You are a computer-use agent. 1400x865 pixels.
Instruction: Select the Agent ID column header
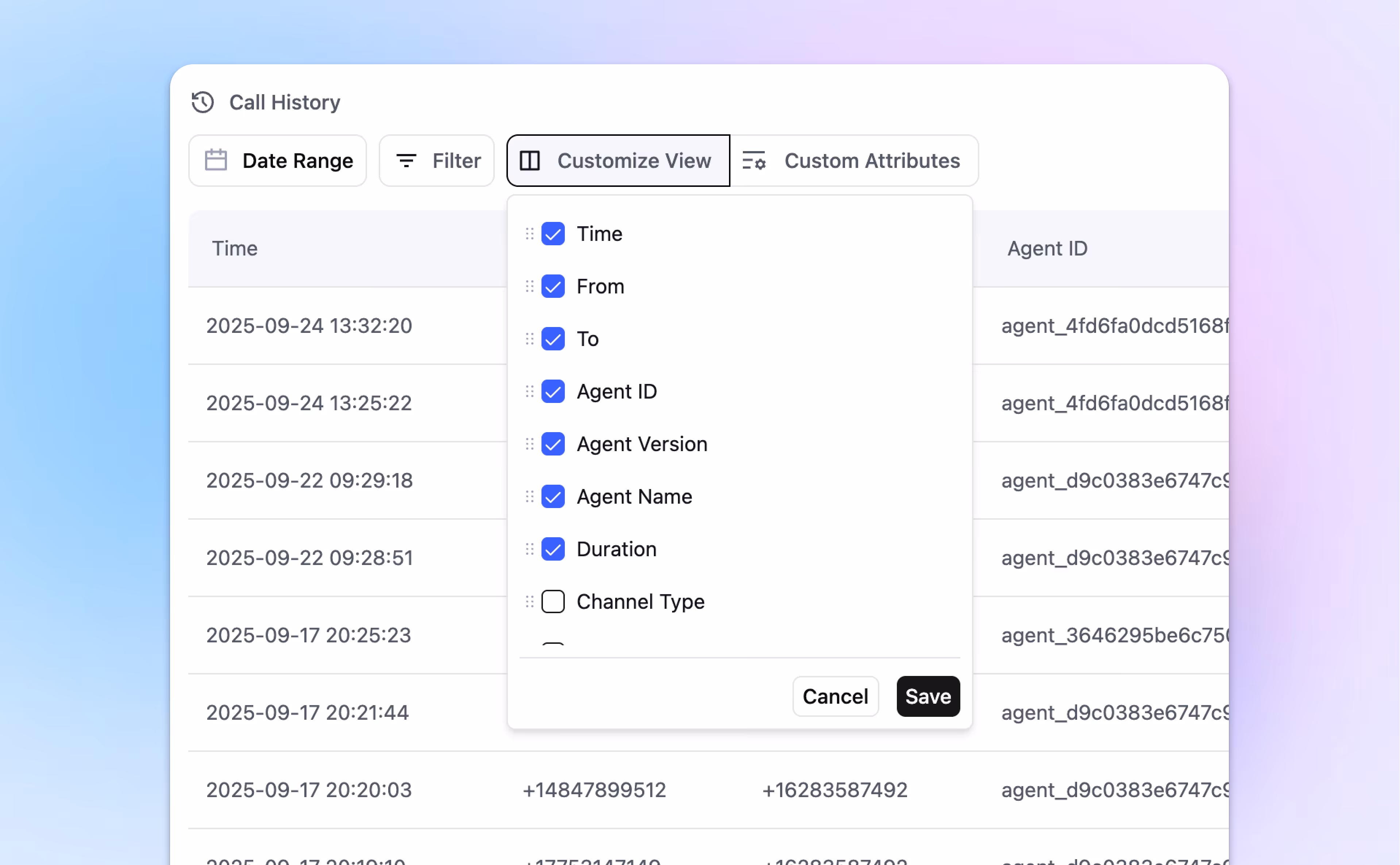[1047, 248]
